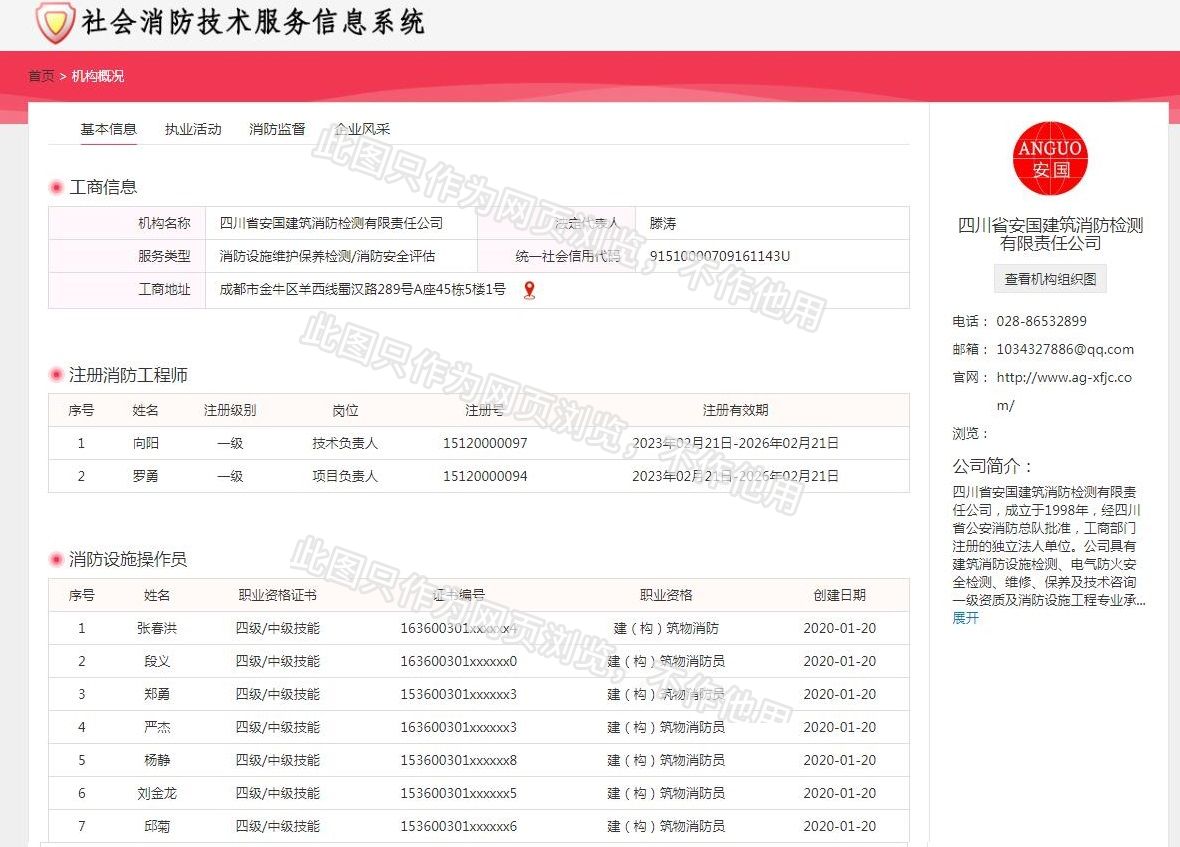Click the ANGUO company logo
The width and height of the screenshot is (1180, 847).
(x=1049, y=159)
